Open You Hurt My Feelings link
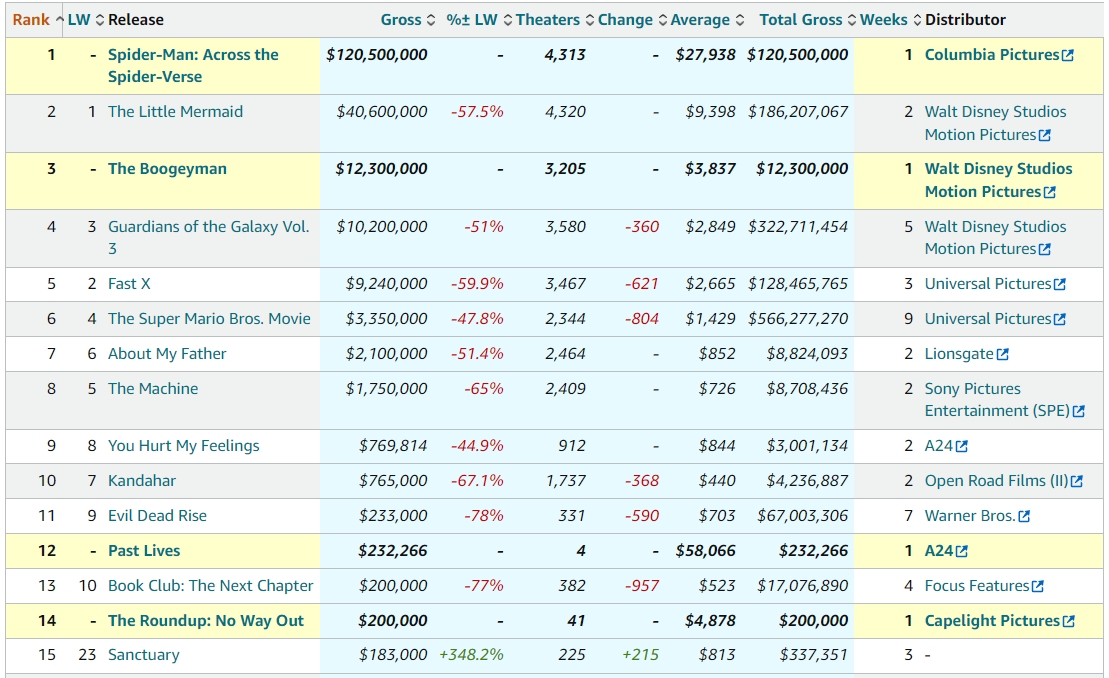This screenshot has width=1109, height=678. coord(184,446)
